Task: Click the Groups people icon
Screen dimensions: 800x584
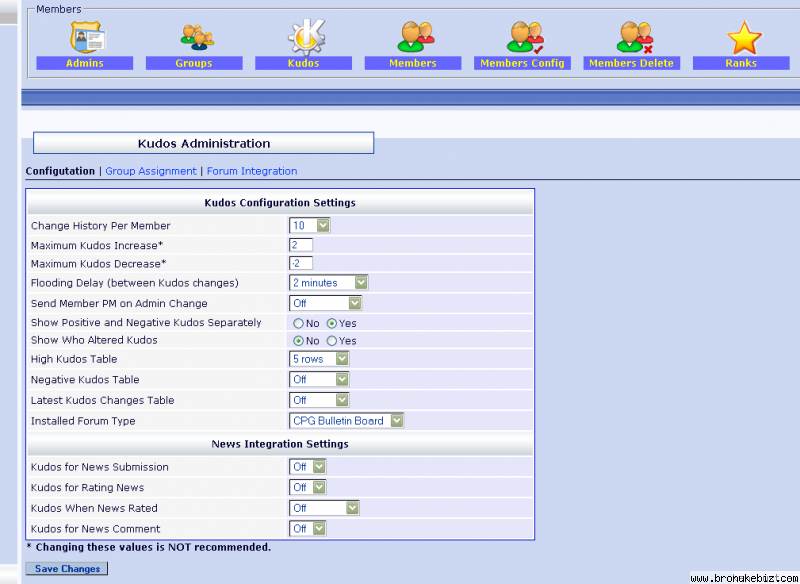Action: click(197, 37)
